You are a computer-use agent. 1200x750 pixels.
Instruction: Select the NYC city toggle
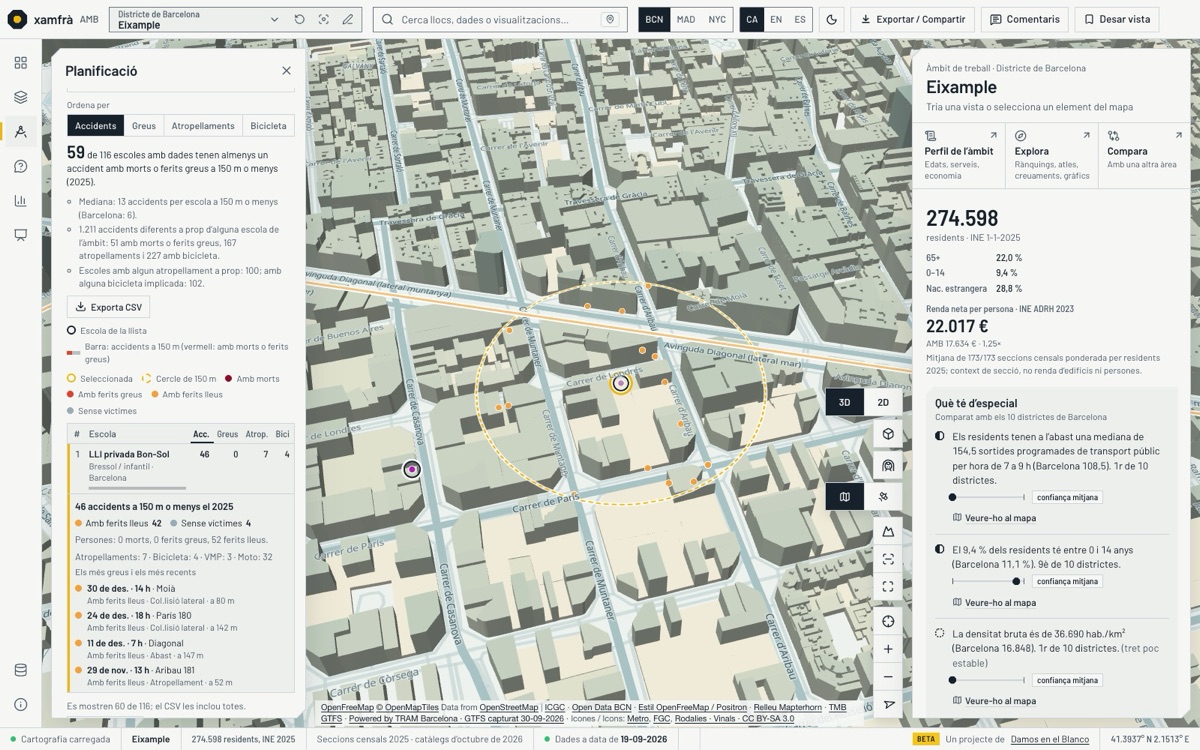(x=717, y=19)
